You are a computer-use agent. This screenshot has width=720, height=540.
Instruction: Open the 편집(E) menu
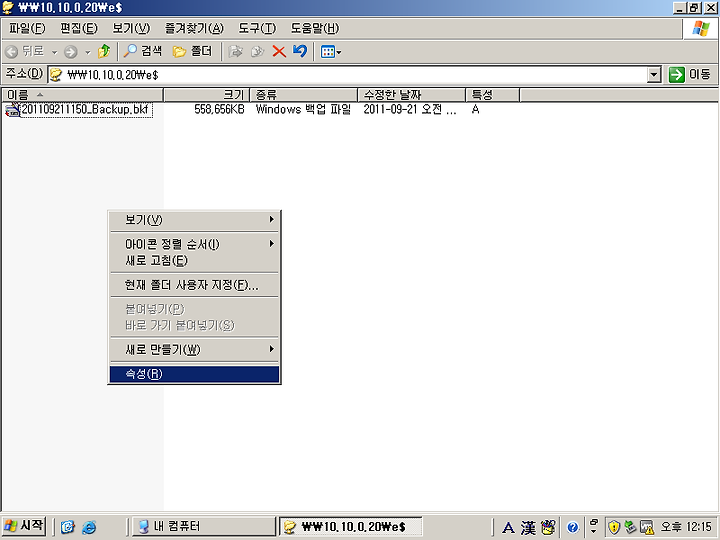[x=79, y=28]
